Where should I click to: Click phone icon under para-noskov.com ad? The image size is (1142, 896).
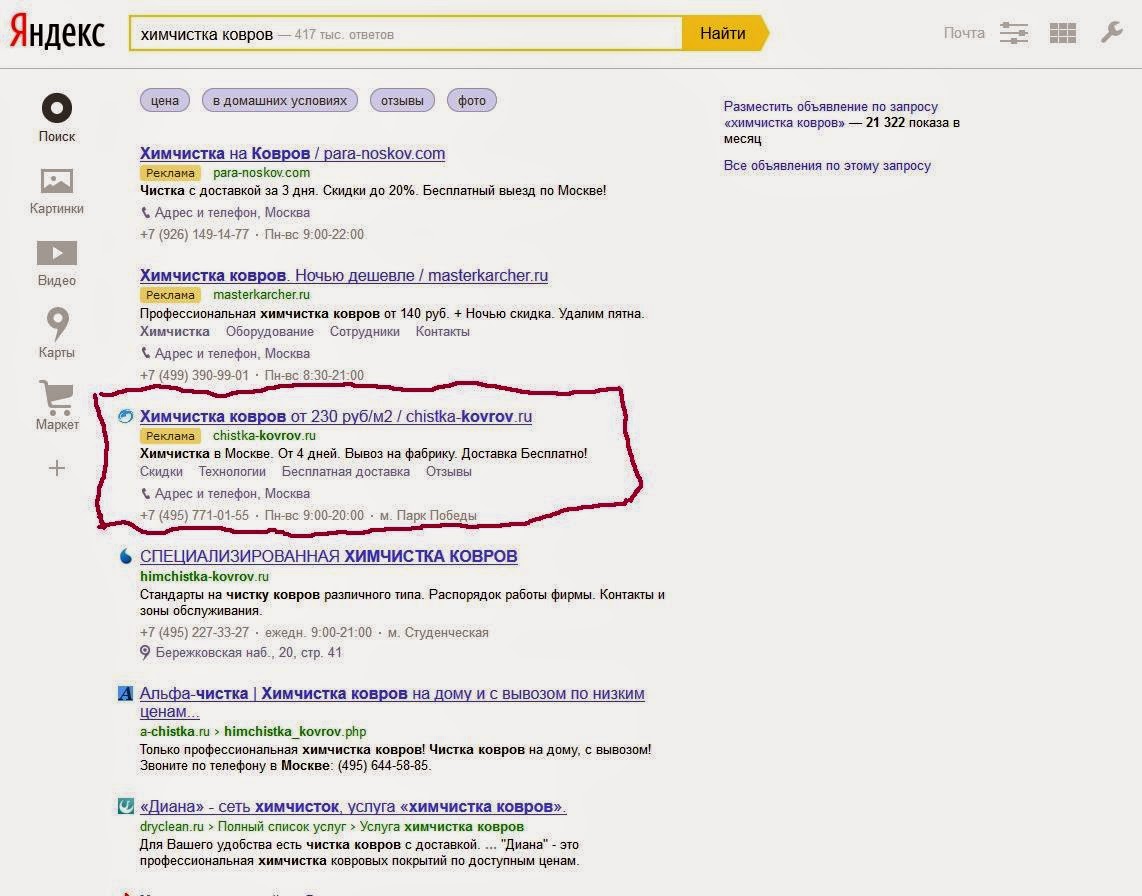145,213
